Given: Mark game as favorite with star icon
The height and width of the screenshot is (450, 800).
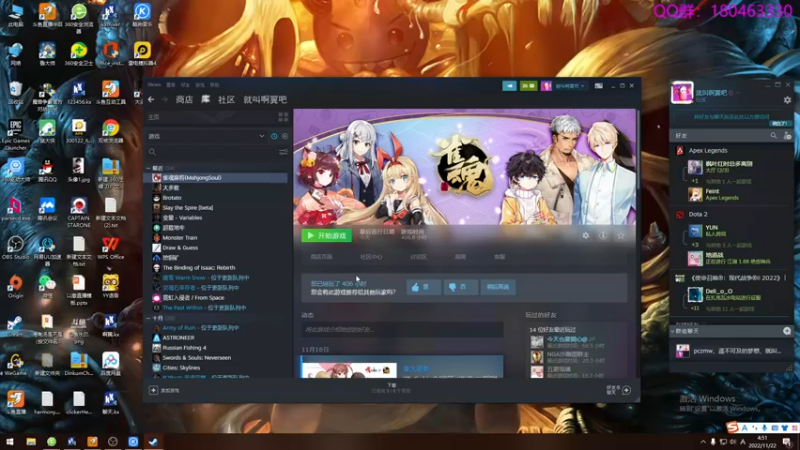Looking at the screenshot, I should (x=620, y=236).
